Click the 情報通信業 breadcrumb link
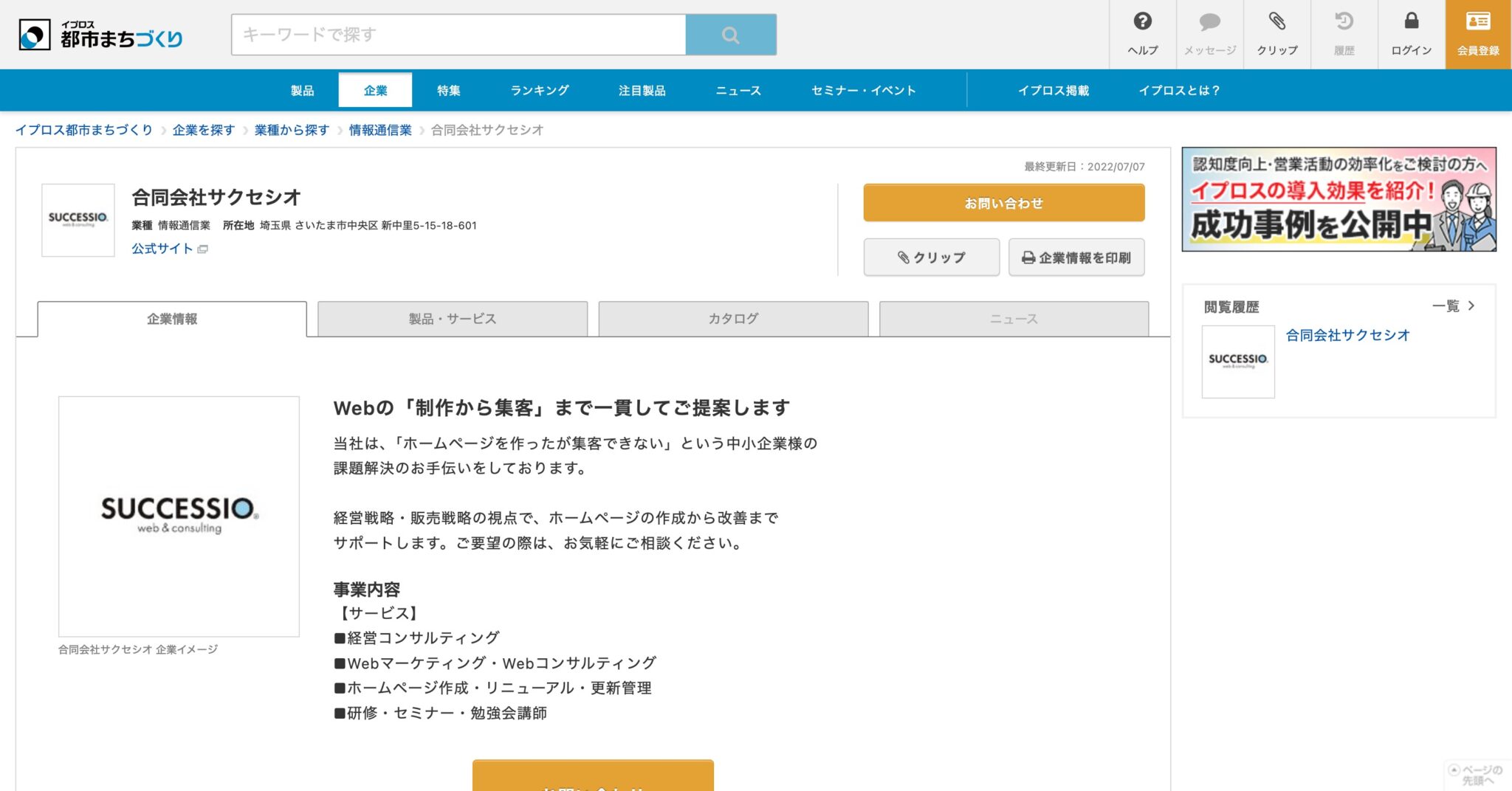This screenshot has height=791, width=1512. (380, 130)
